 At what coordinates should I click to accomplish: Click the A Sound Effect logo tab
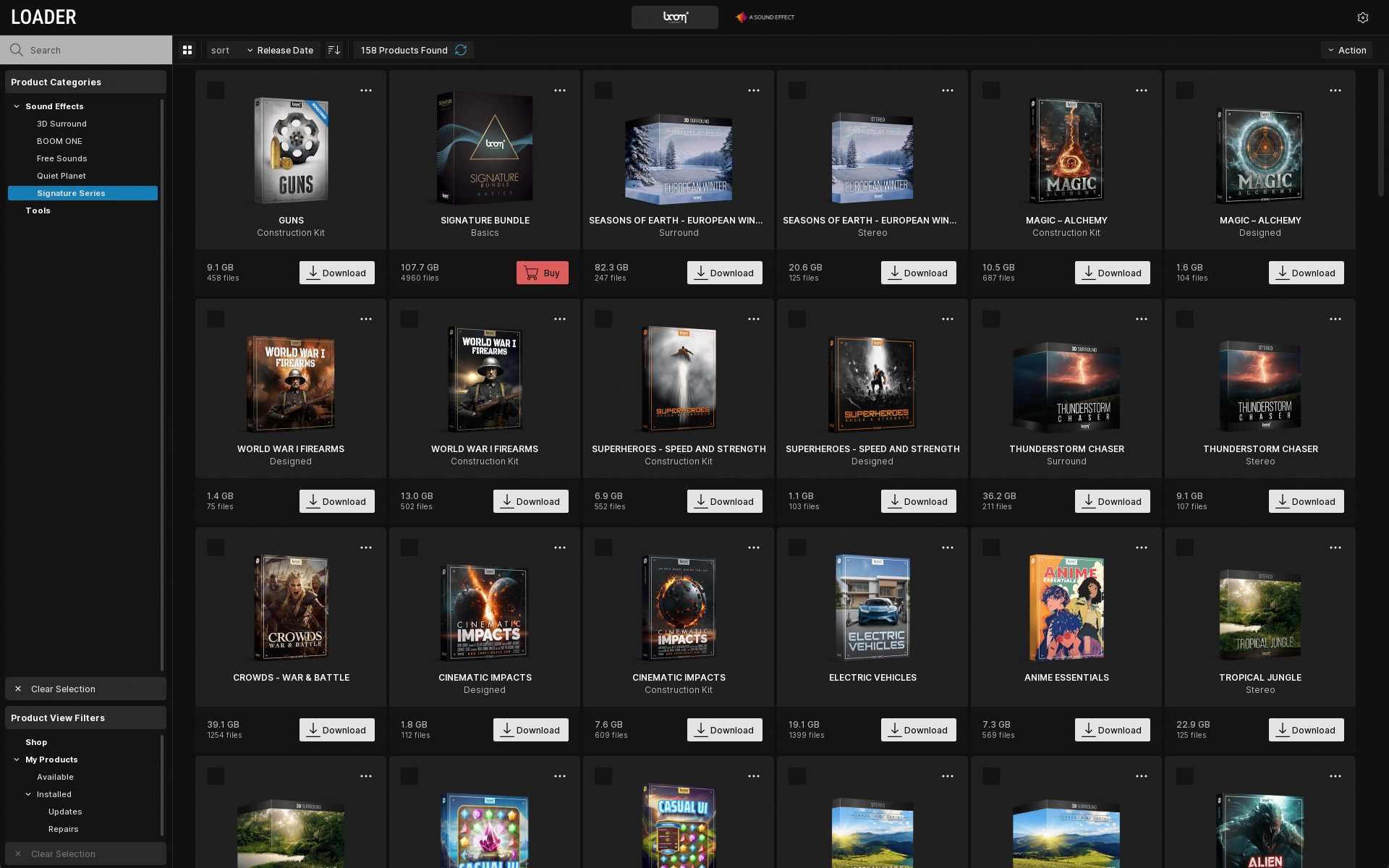[765, 17]
